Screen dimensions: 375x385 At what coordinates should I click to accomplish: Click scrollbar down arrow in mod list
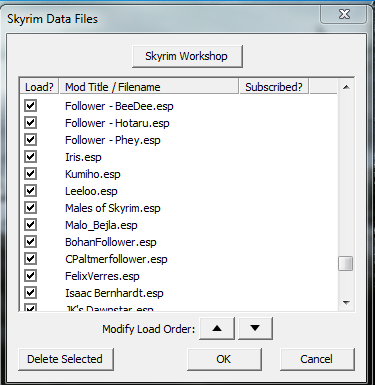(346, 303)
